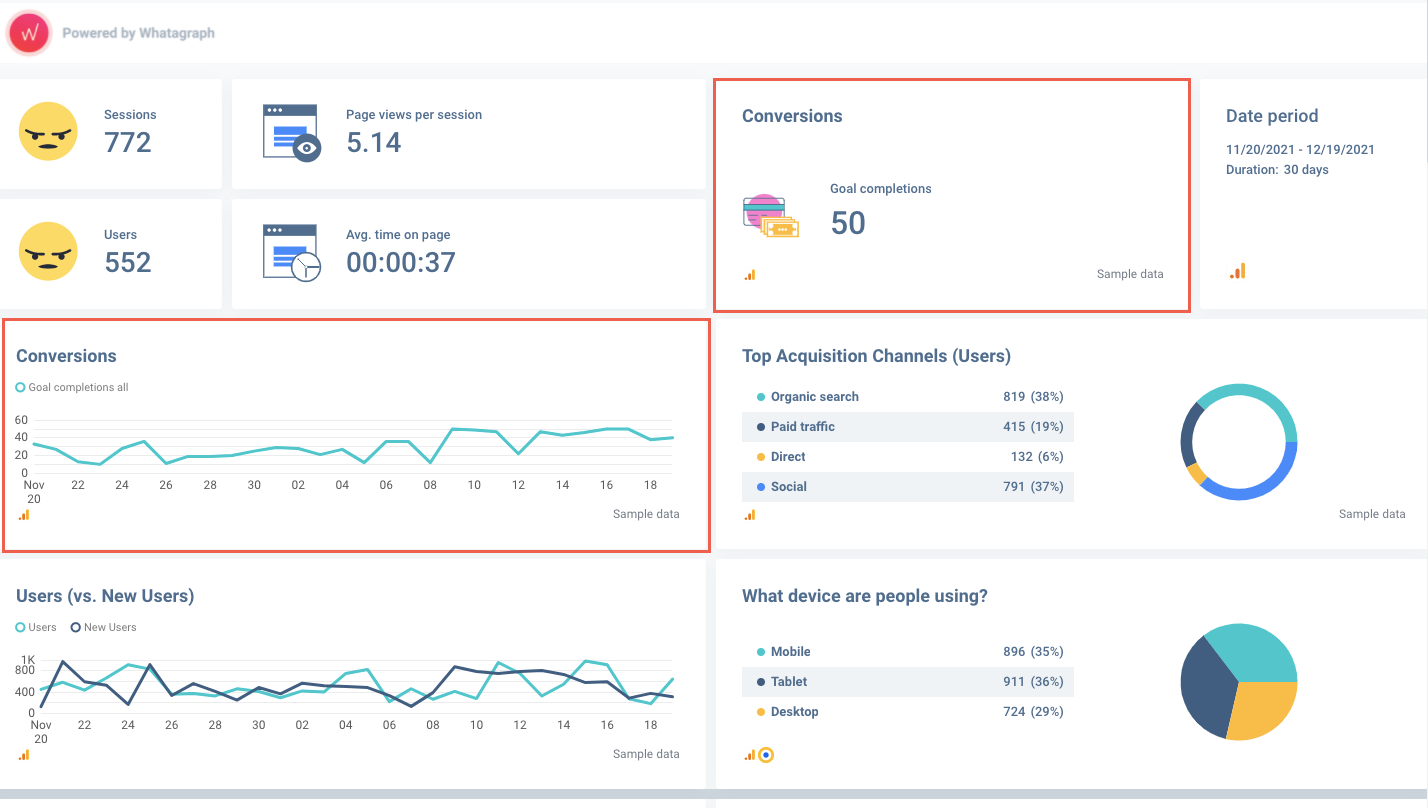Image resolution: width=1428 pixels, height=808 pixels.
Task: Select the Mobile device row label
Action: [791, 652]
